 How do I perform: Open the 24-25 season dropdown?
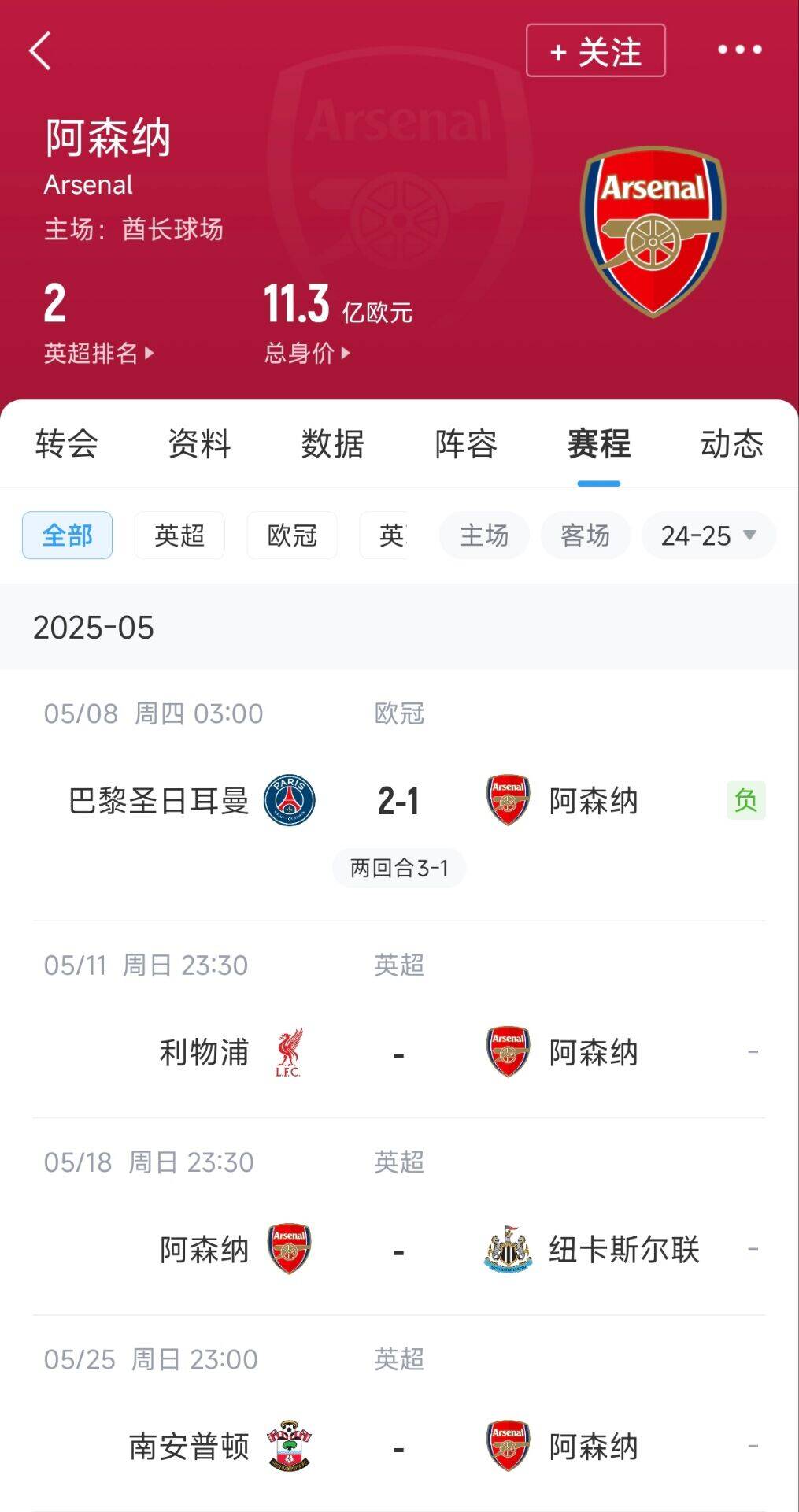708,535
